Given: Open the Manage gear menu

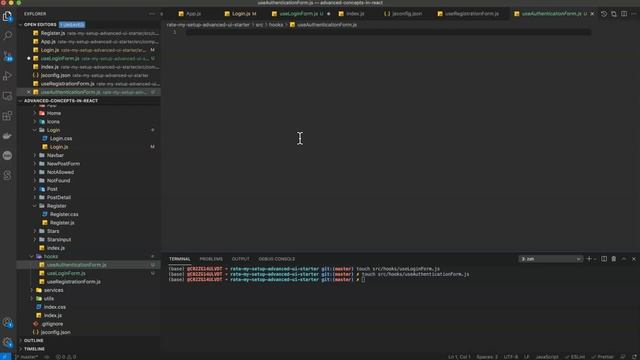Looking at the screenshot, I should point(7,342).
